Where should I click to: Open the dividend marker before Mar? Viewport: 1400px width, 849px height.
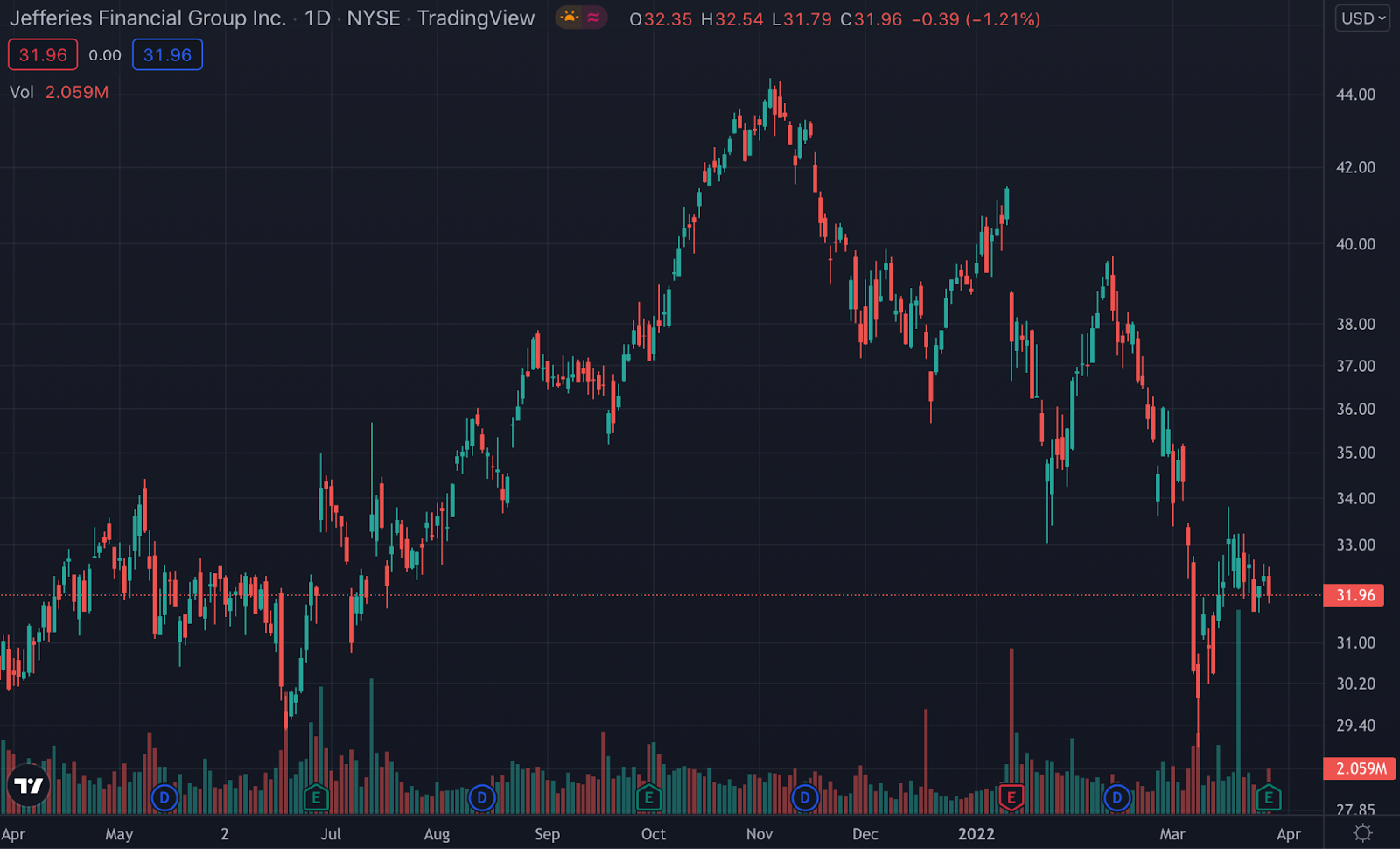(x=1117, y=797)
